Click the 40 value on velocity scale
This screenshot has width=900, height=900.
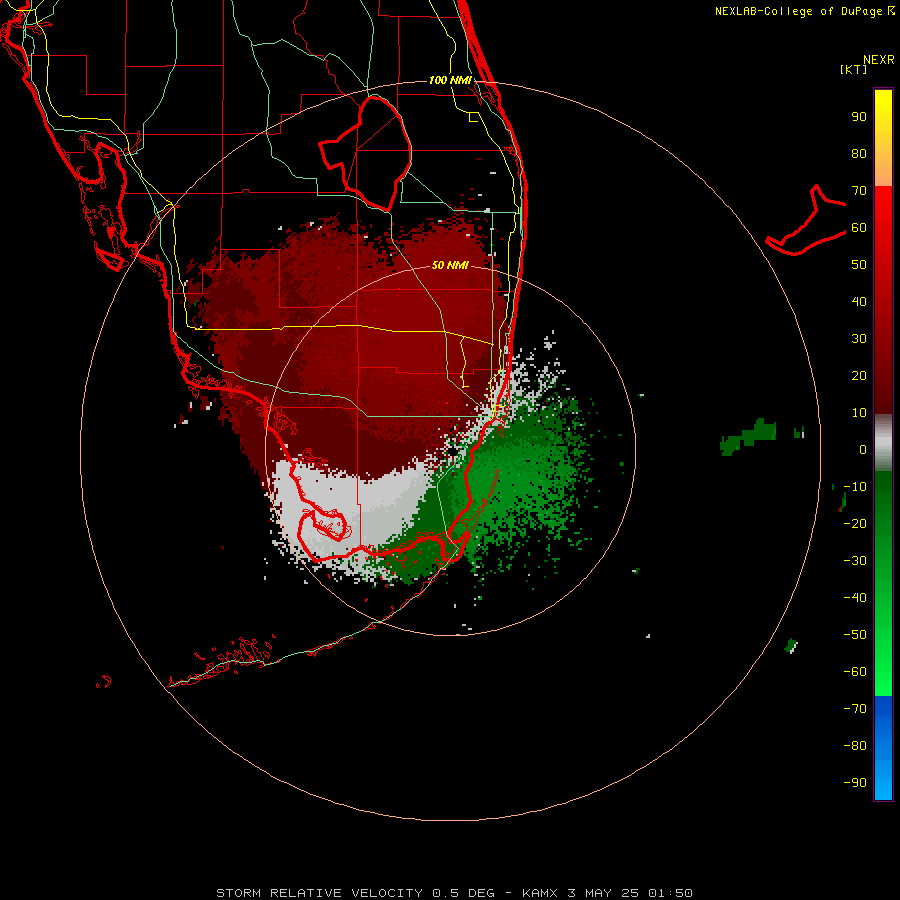click(859, 302)
